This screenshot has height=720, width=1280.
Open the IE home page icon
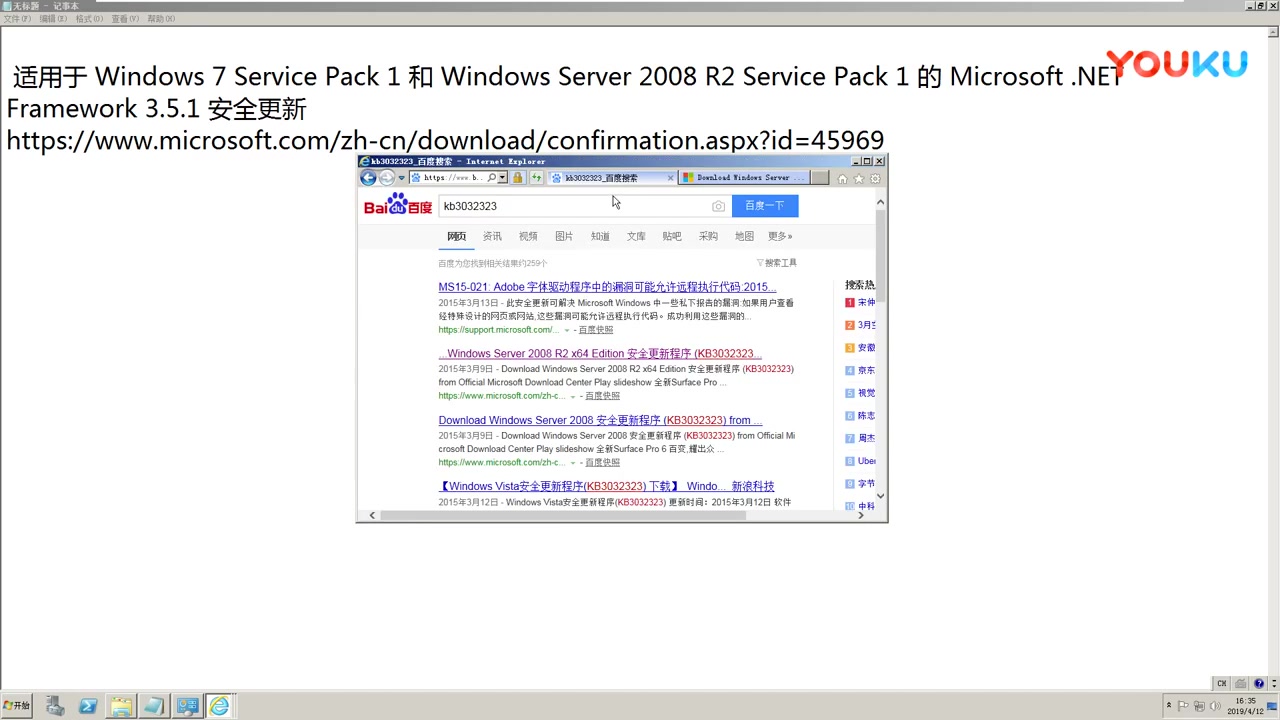[842, 179]
